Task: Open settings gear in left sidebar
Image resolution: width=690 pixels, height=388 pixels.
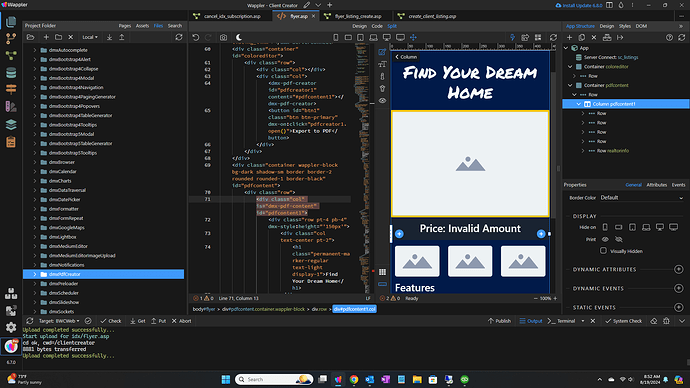Action: (x=11, y=327)
